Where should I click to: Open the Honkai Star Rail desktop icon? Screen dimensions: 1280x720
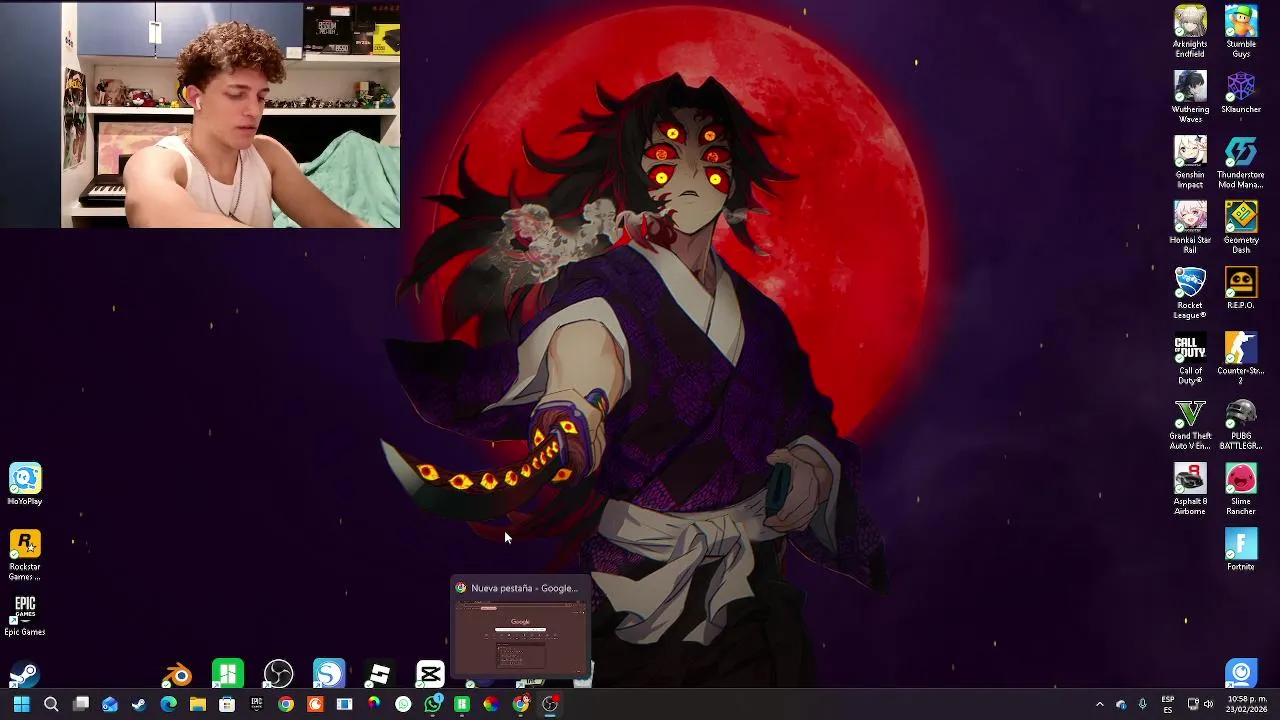coord(1190,227)
